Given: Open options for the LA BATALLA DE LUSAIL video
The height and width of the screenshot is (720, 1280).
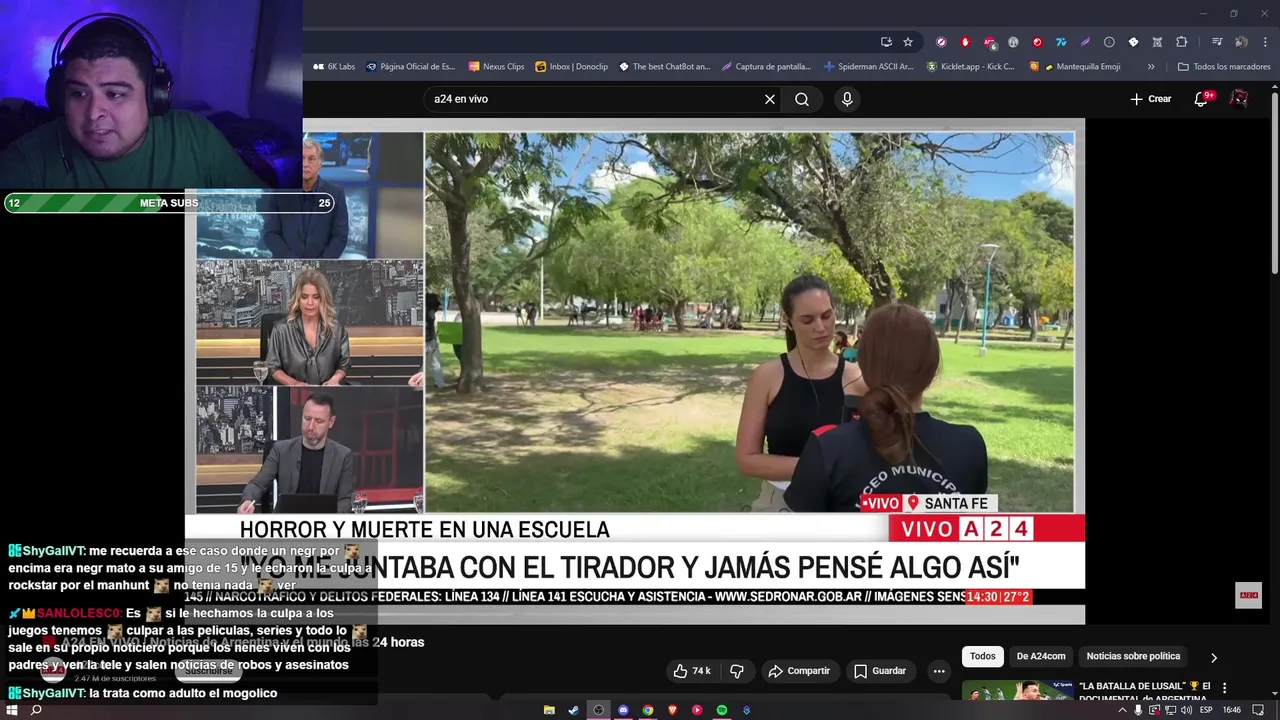Looking at the screenshot, I should tap(1224, 688).
